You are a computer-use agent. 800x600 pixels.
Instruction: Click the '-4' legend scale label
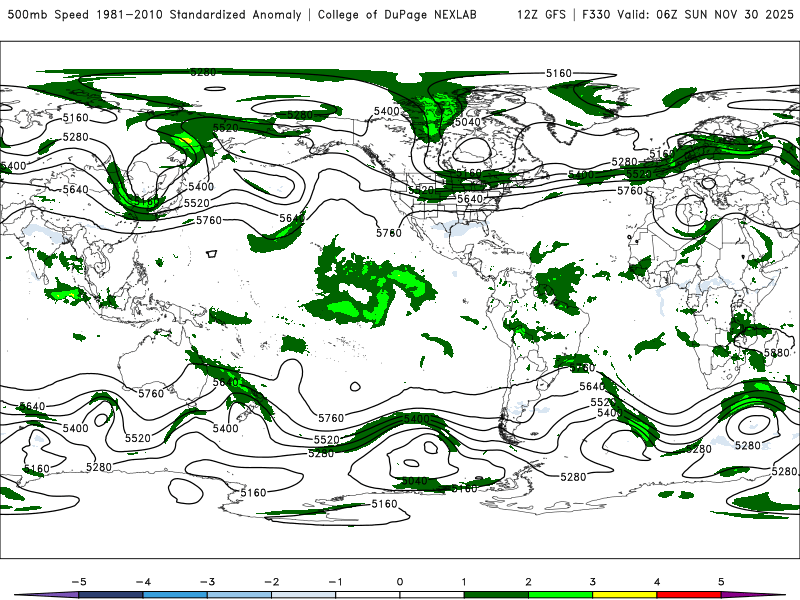(143, 582)
